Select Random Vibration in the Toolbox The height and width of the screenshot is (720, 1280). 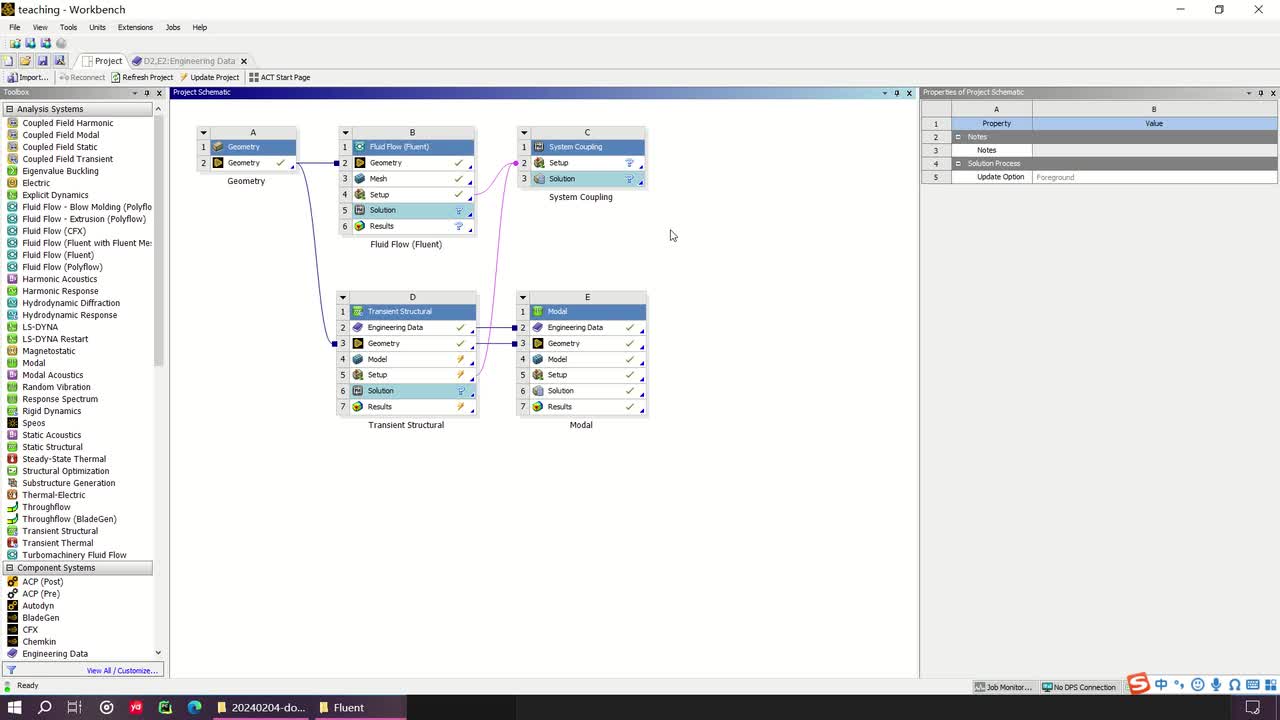56,387
